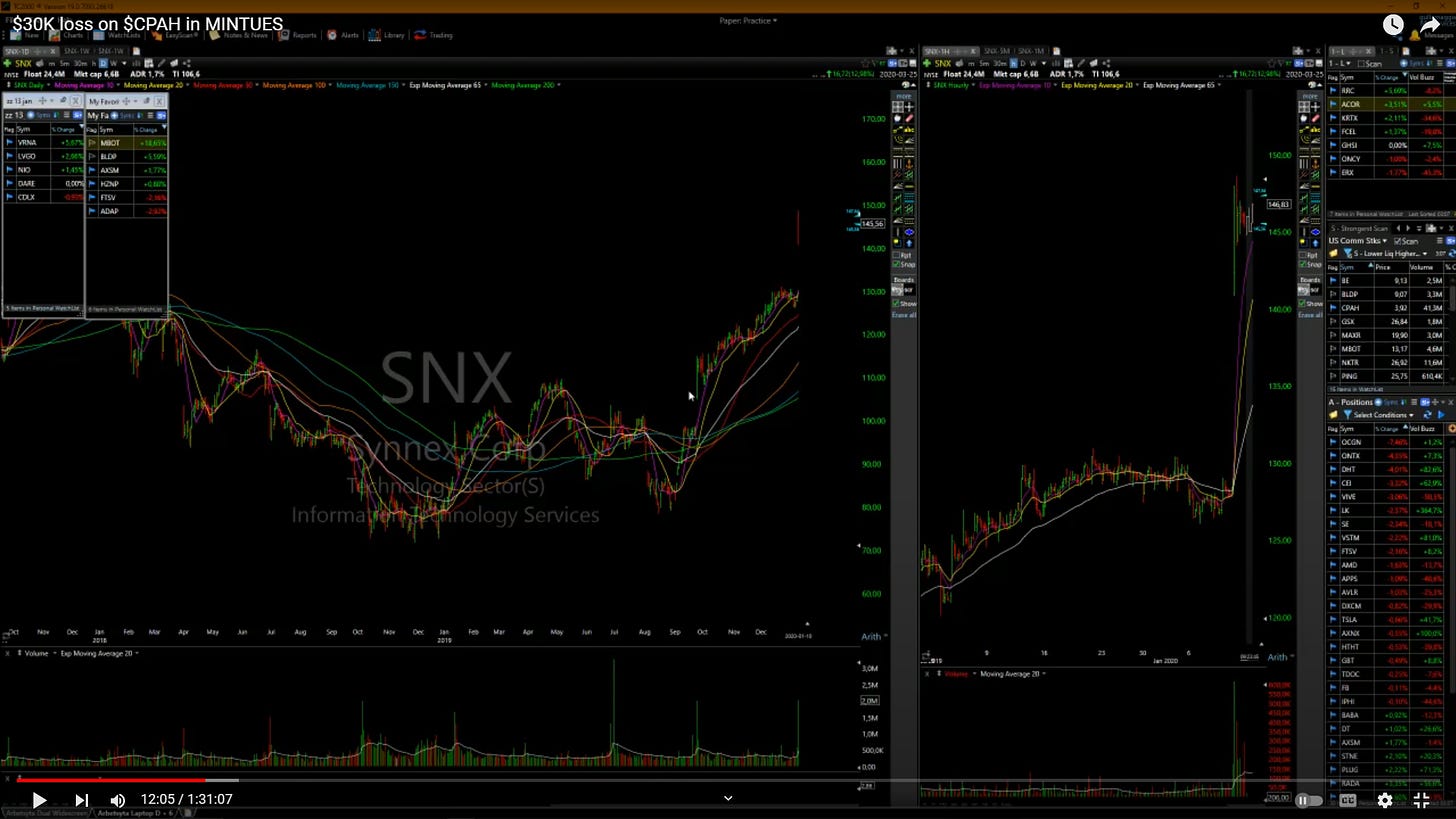Toggle Show checkbox in right drawing toolbar
The height and width of the screenshot is (819, 1456).
pos(1303,303)
